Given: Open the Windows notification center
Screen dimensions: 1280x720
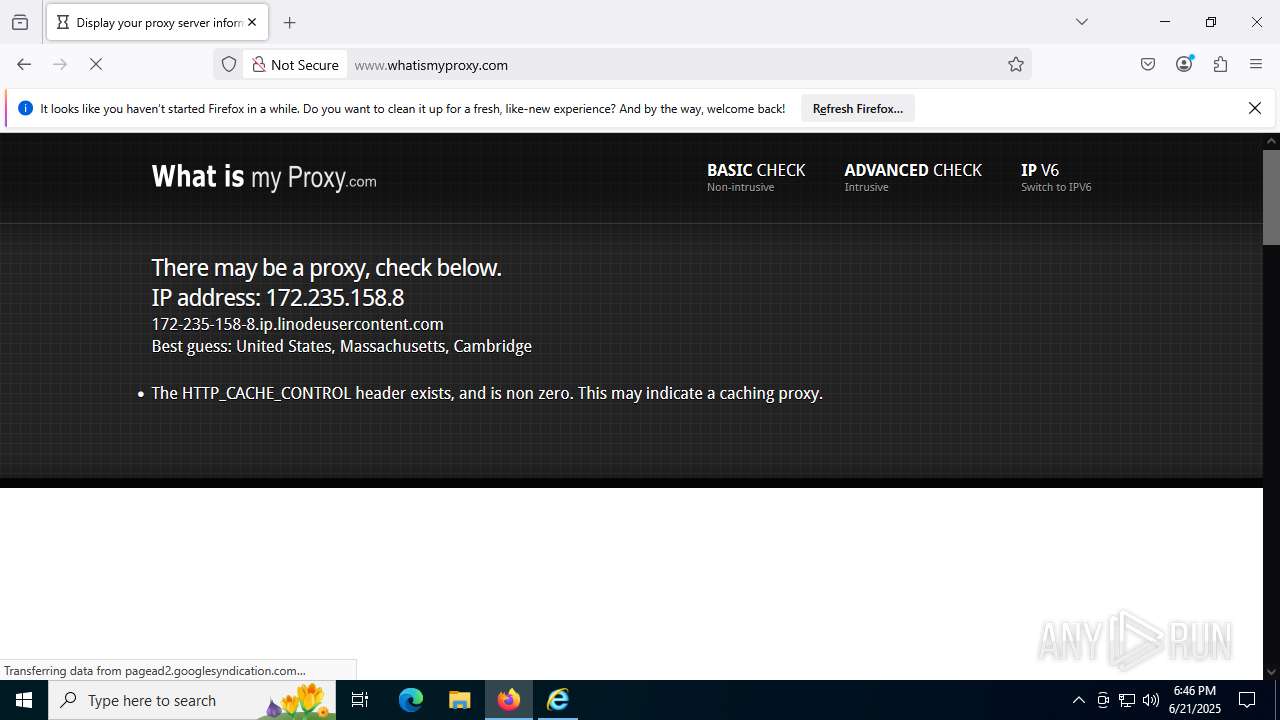Looking at the screenshot, I should point(1247,700).
